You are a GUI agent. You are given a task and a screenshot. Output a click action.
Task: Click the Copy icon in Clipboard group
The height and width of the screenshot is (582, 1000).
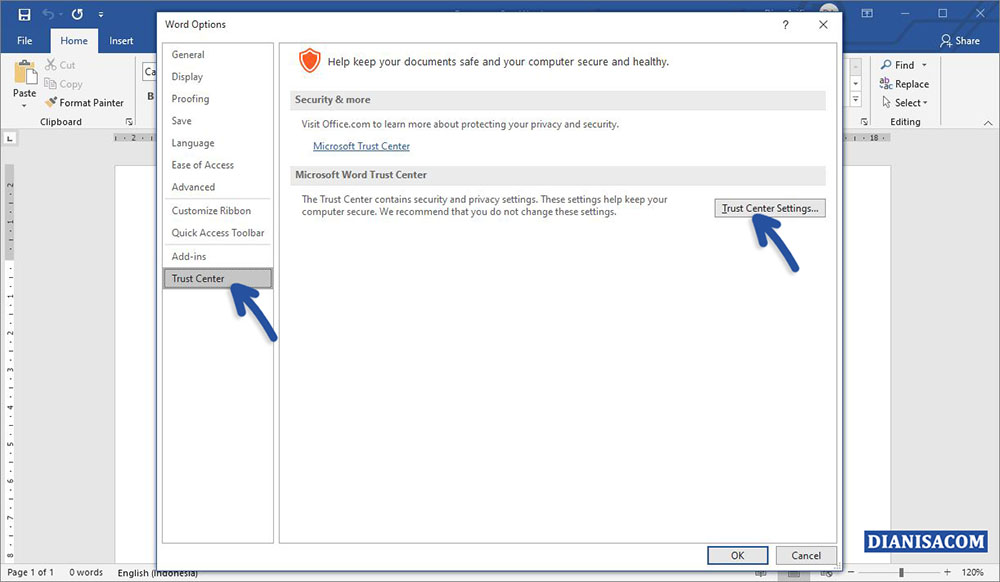point(63,83)
